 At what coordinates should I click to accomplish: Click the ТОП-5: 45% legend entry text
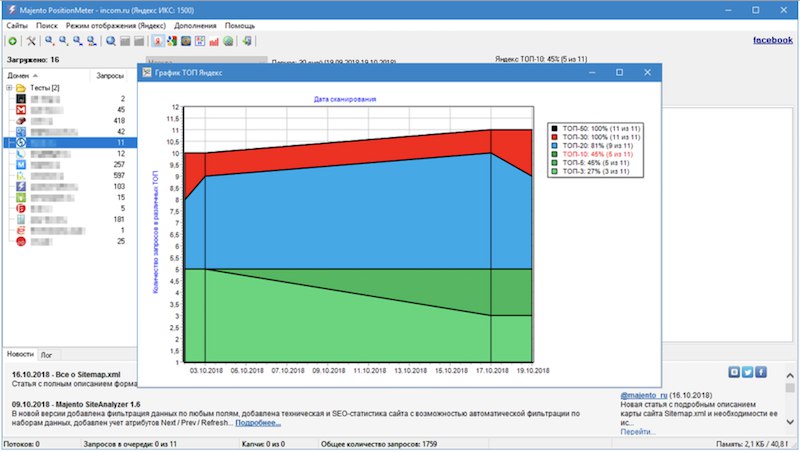pos(596,163)
